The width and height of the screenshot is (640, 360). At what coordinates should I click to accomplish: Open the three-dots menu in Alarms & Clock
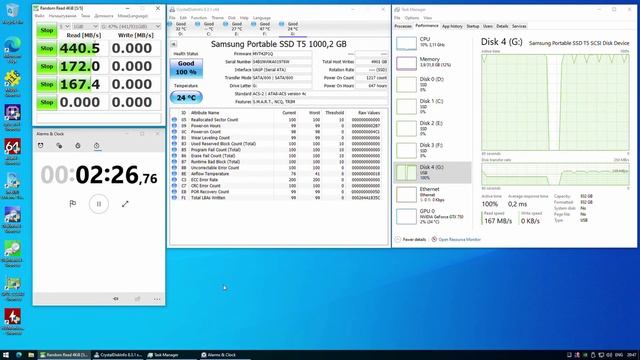(157, 299)
